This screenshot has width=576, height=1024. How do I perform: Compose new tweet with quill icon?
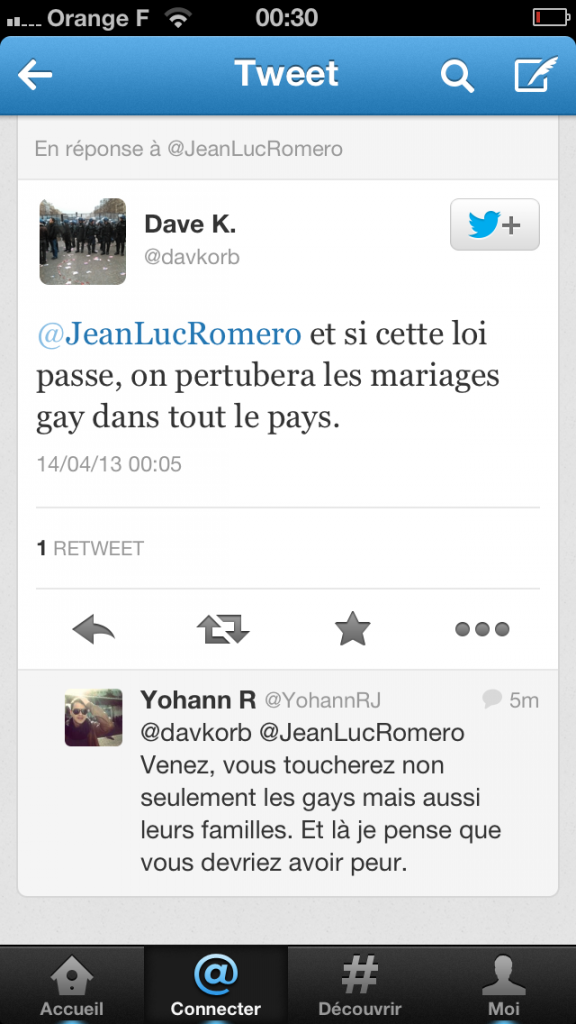(536, 74)
